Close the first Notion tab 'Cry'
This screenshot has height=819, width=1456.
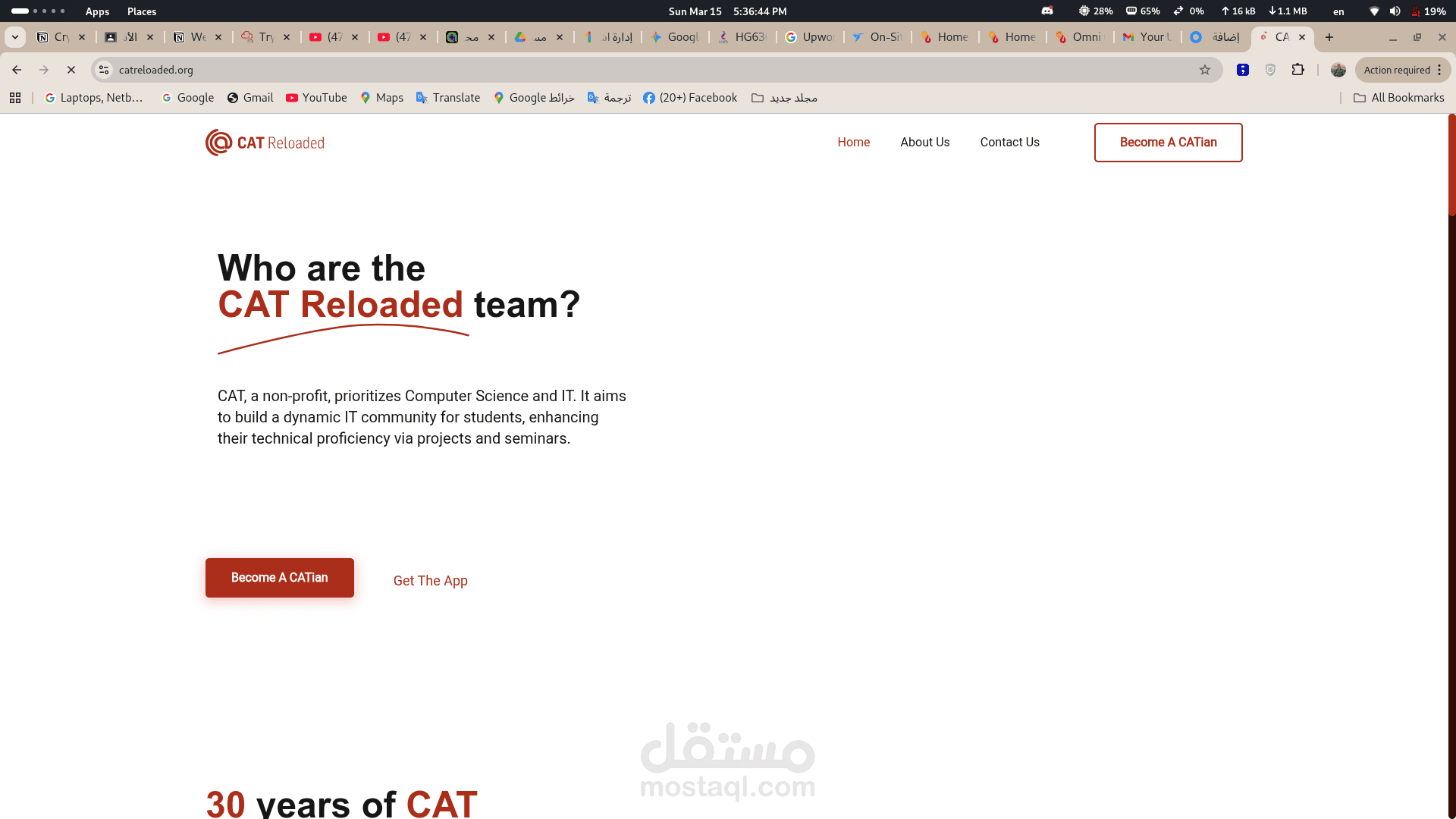point(82,37)
